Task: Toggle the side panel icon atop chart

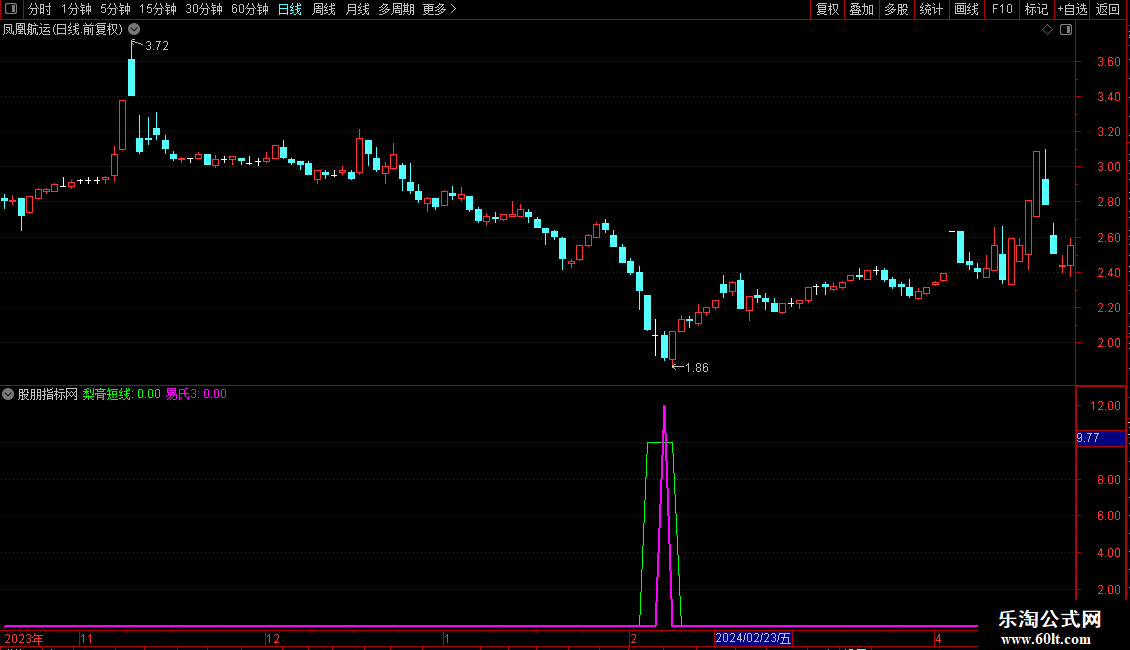Action: coord(1066,30)
